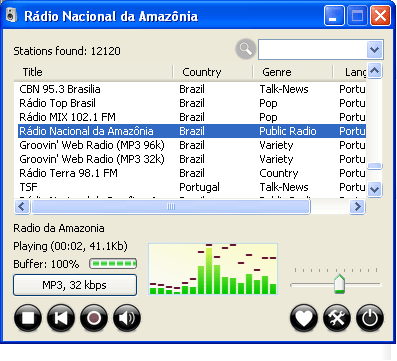Click the magnifier search icon
The width and height of the screenshot is (397, 361).
coord(246,49)
